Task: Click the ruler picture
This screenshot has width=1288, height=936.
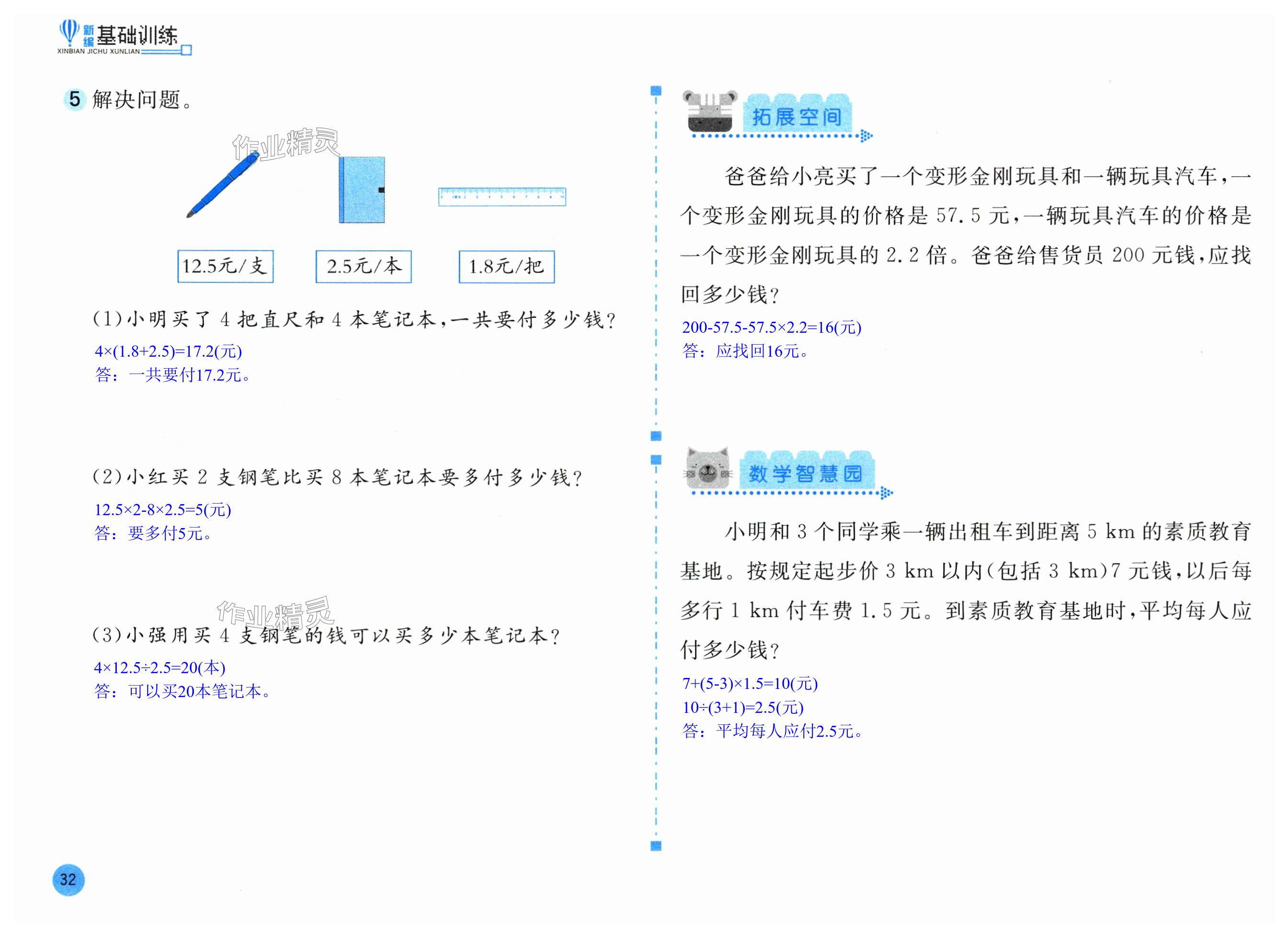Action: pos(502,196)
